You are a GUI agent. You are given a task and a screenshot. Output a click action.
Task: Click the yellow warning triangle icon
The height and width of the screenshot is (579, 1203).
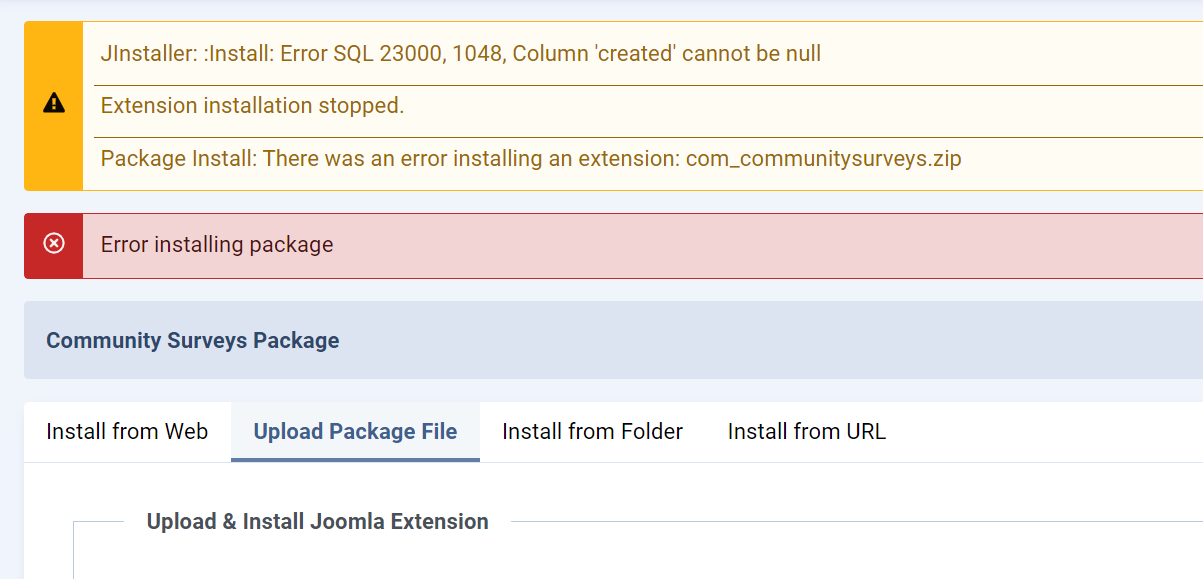tap(54, 103)
